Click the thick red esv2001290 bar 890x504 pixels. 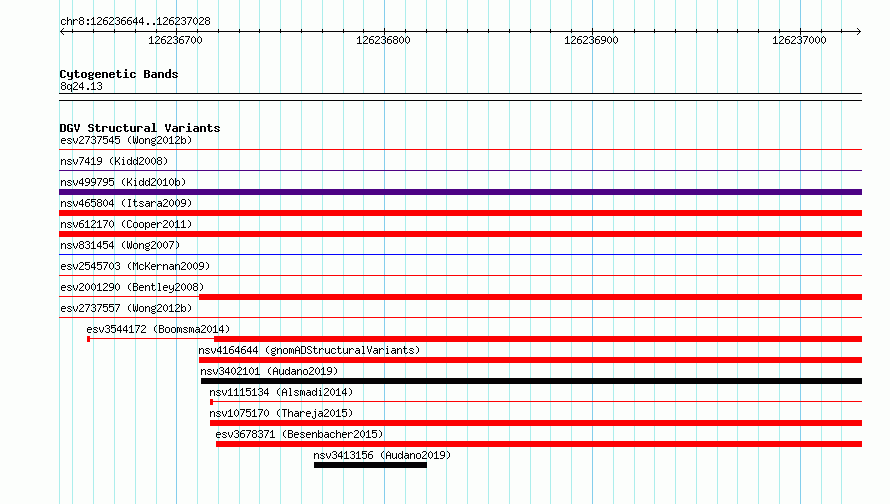click(530, 297)
